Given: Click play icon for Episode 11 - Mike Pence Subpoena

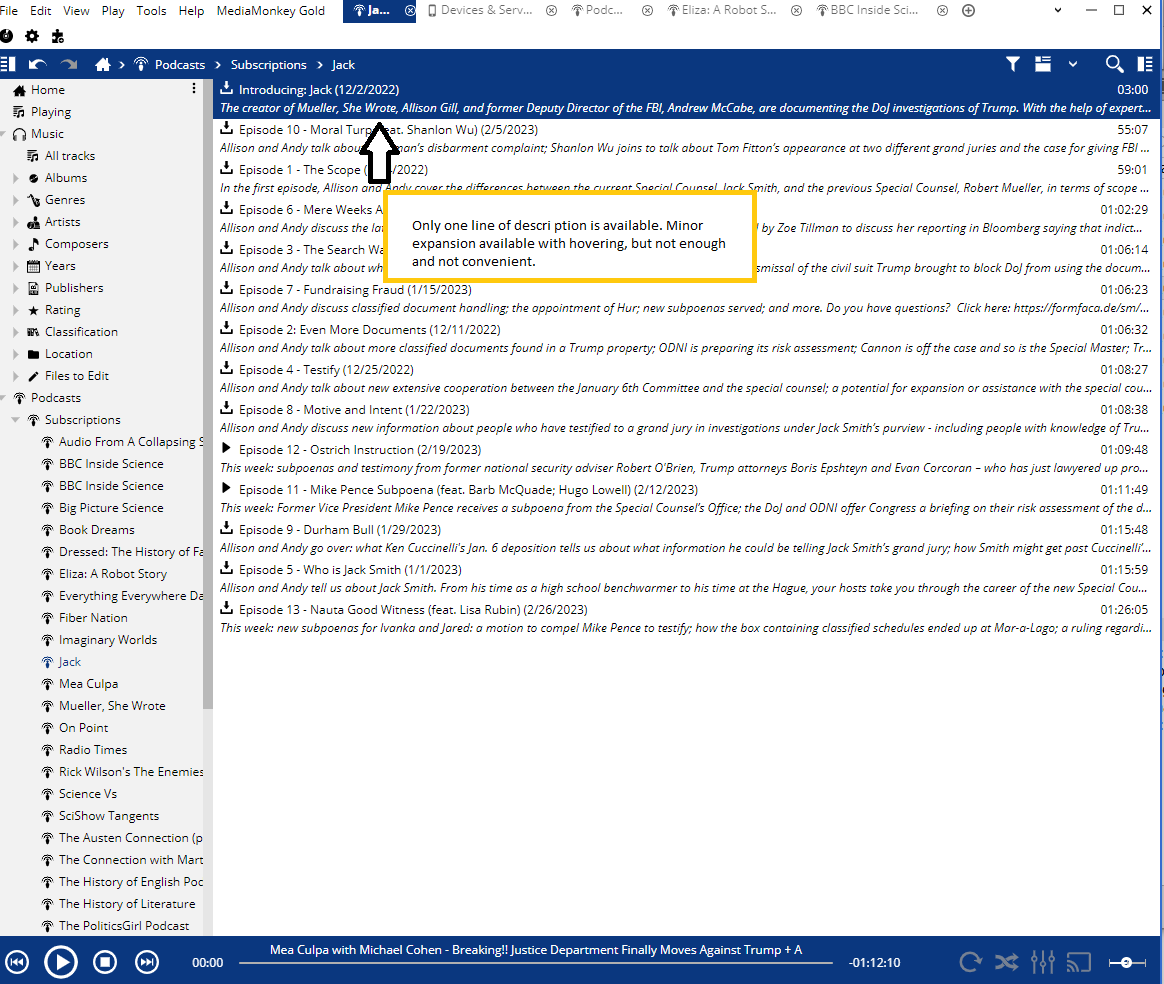Looking at the screenshot, I should click(x=226, y=488).
